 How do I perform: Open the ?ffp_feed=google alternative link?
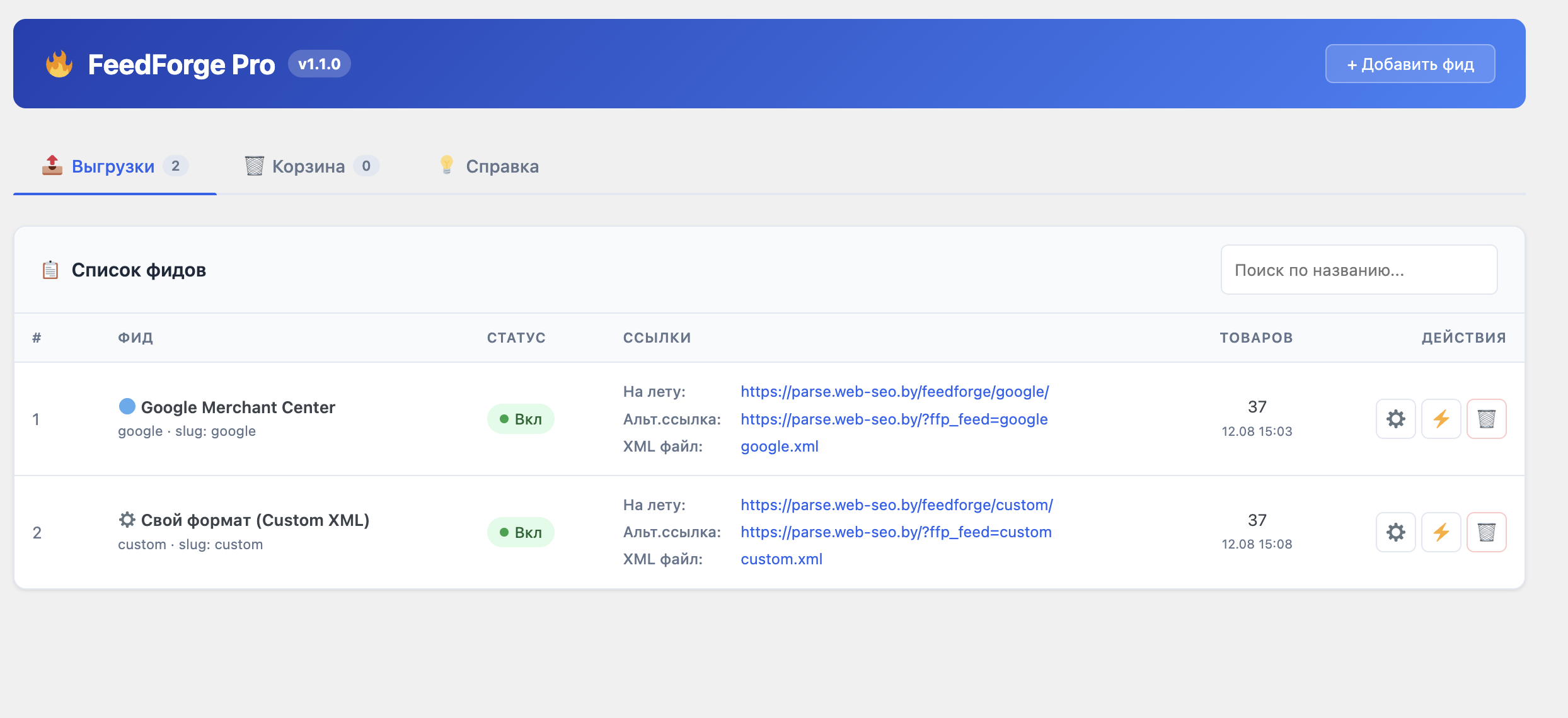point(894,419)
